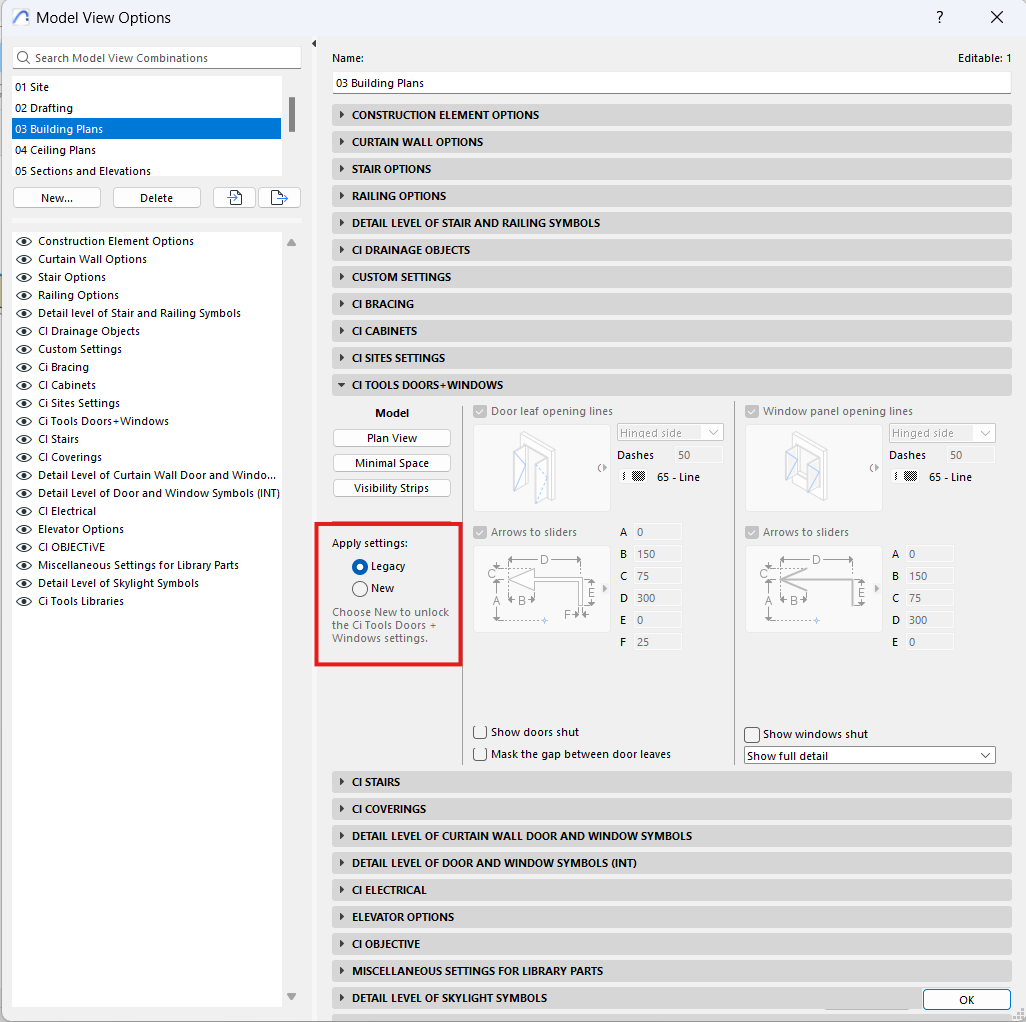Click the Import combination icon button
Screen dimensions: 1026x1022
(x=234, y=198)
